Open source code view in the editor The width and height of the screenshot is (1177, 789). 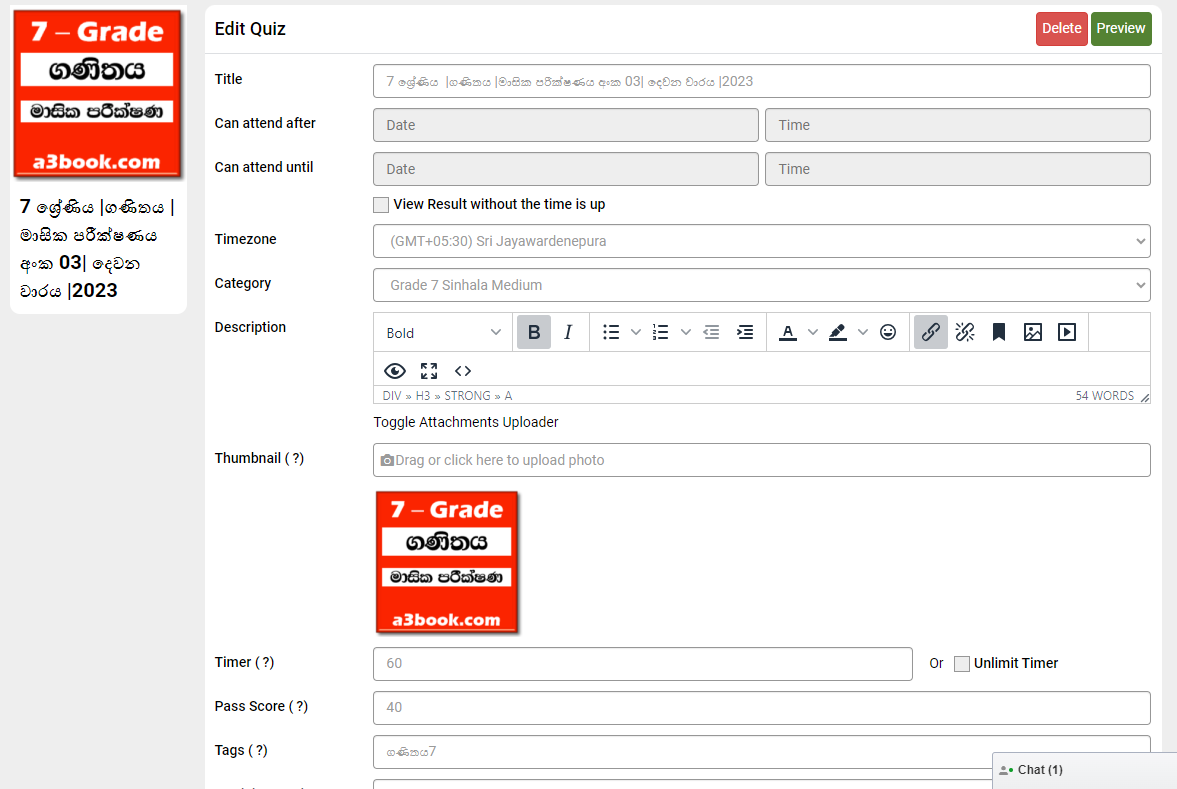[x=463, y=371]
